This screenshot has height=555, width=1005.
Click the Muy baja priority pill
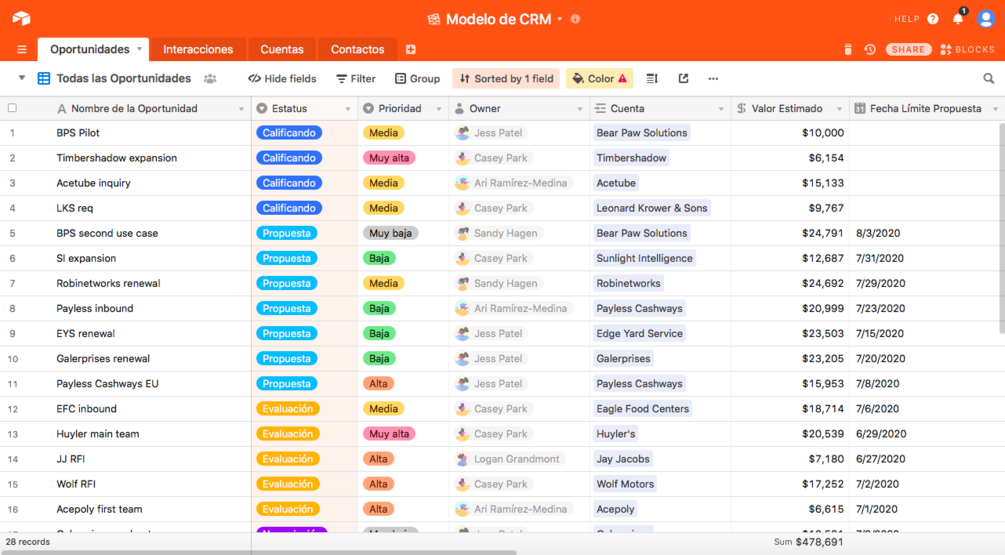(390, 233)
